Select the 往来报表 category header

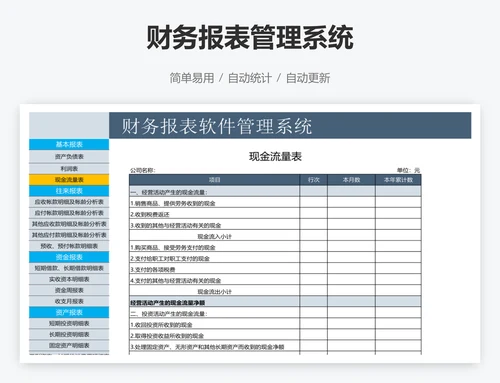tap(69, 191)
